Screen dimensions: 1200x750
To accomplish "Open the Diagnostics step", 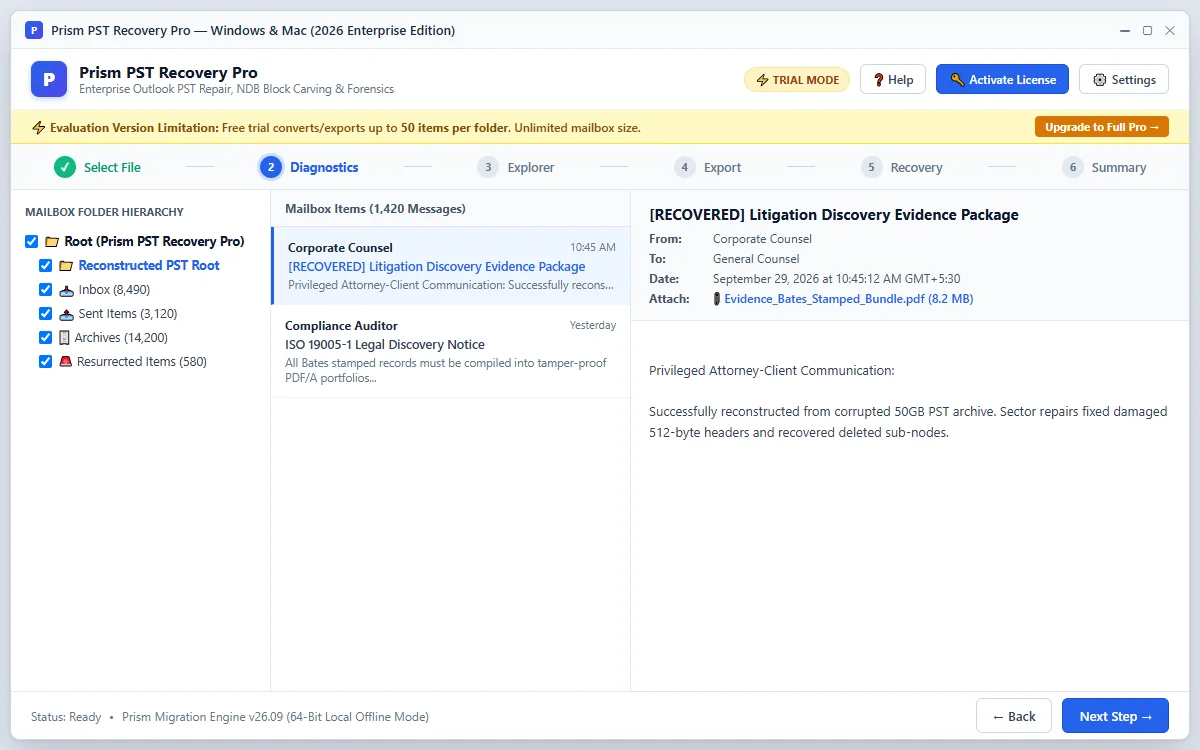I will (309, 167).
